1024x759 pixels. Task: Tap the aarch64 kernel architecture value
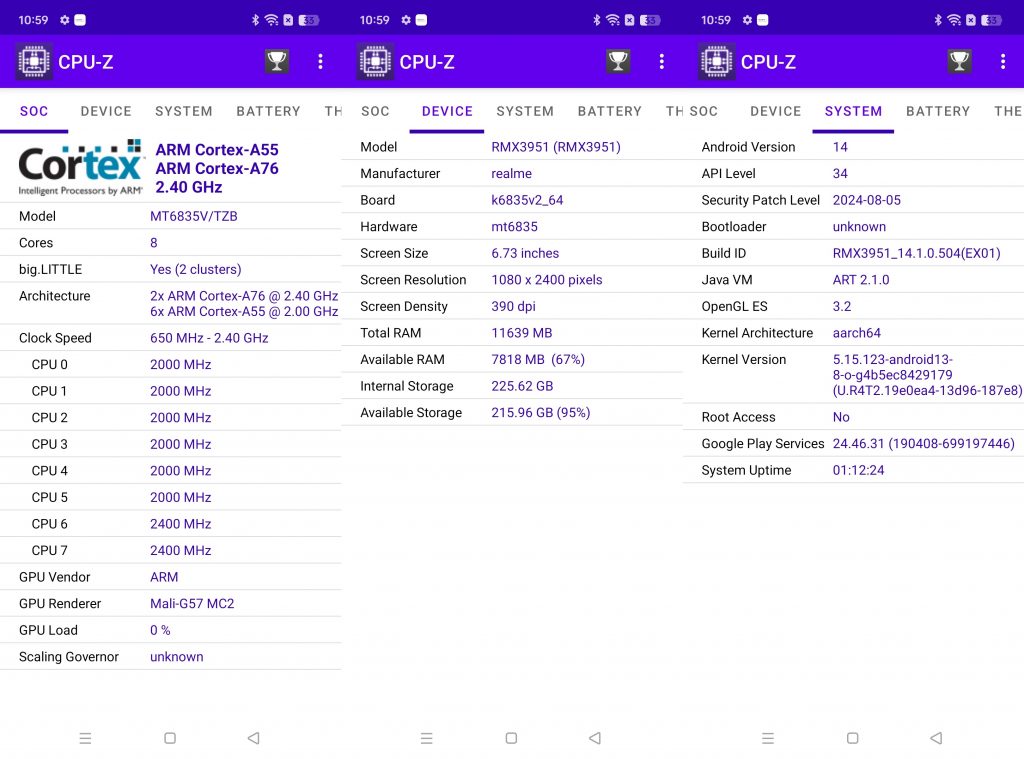(856, 333)
